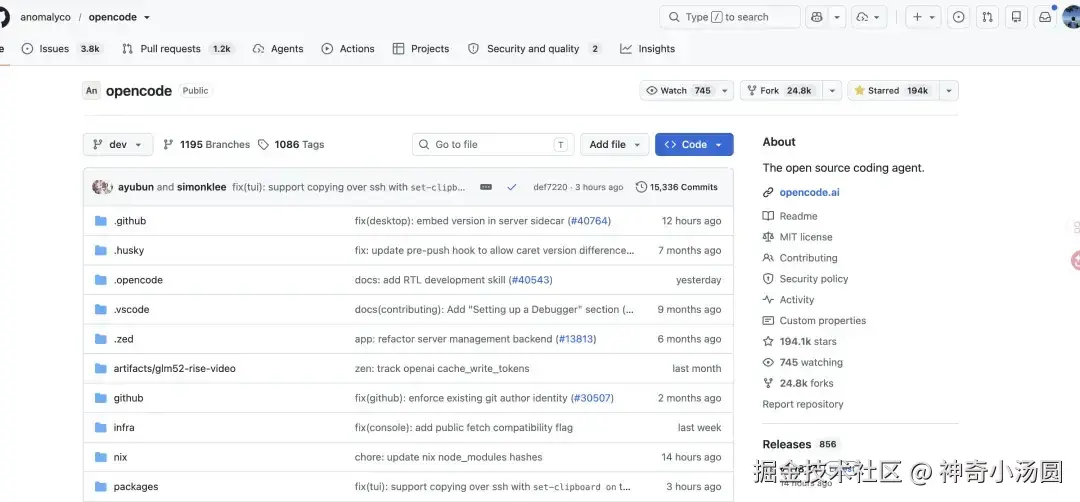
Task: Open the opencode.ai website link
Action: click(x=809, y=193)
